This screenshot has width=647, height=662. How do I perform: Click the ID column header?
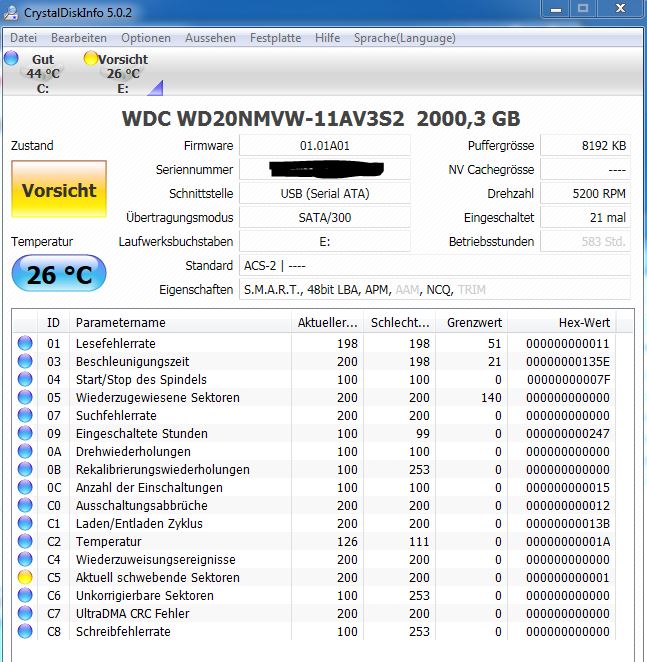tap(54, 323)
